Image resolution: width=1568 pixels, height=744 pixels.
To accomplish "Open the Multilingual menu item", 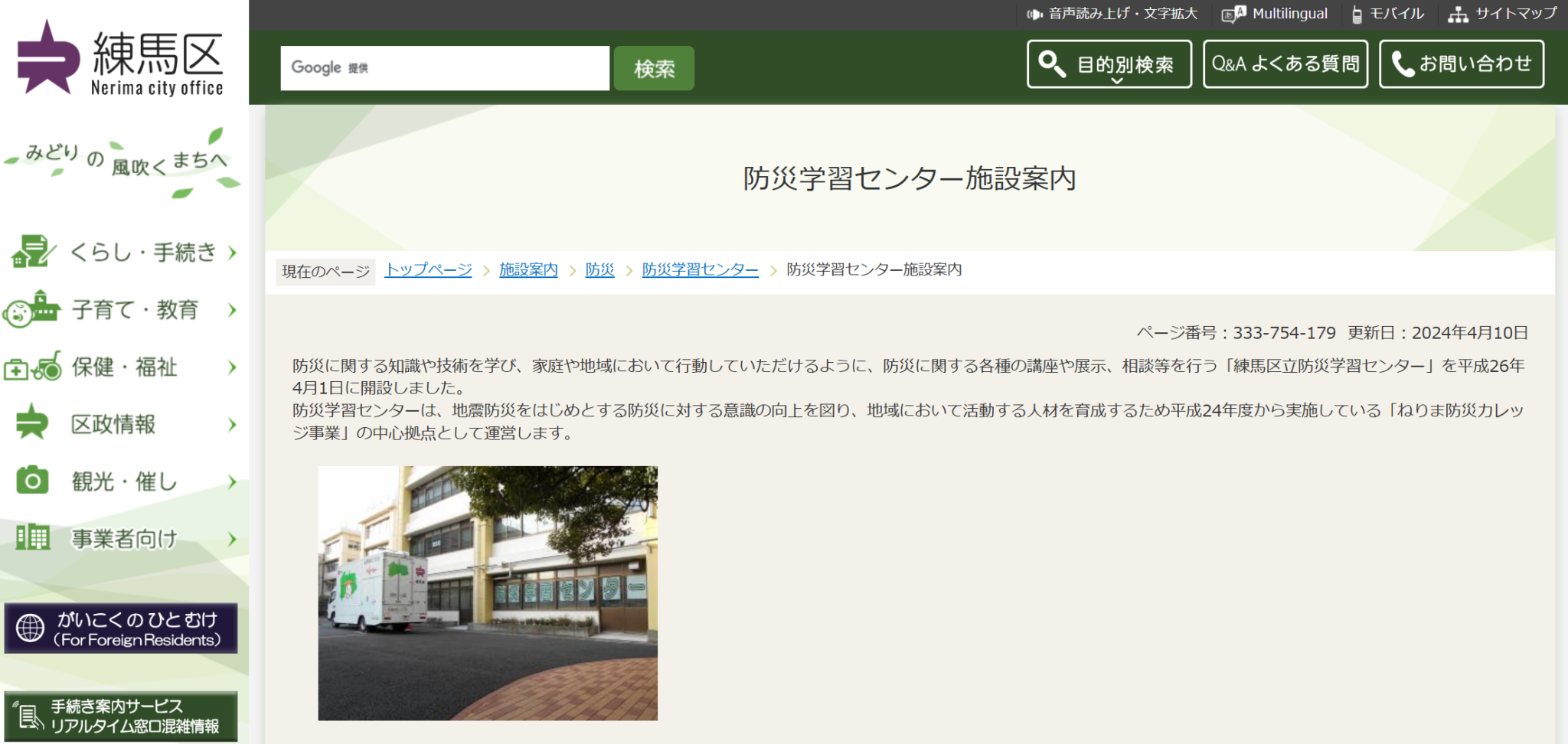I will (x=1290, y=13).
